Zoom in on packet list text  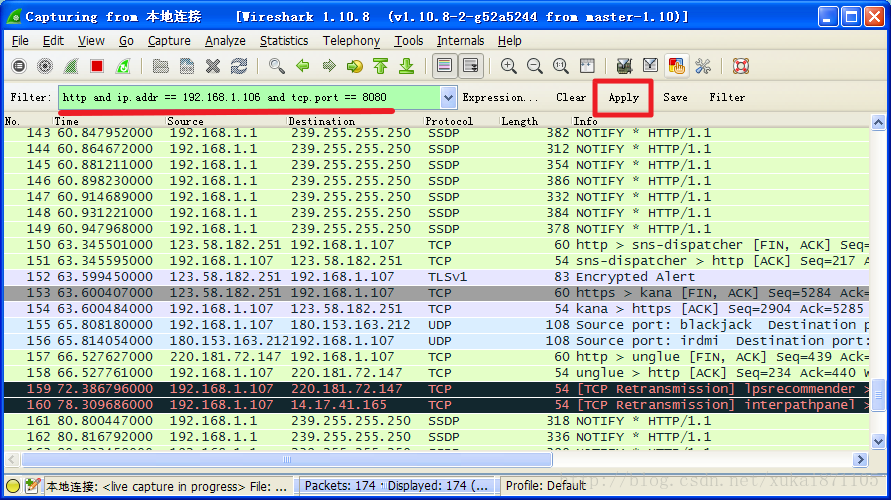coord(509,66)
